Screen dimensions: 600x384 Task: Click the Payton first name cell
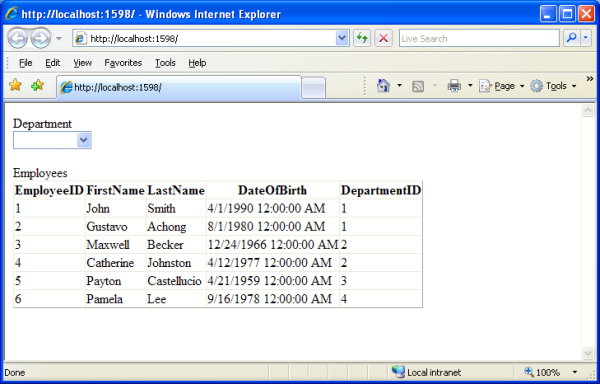click(116, 281)
